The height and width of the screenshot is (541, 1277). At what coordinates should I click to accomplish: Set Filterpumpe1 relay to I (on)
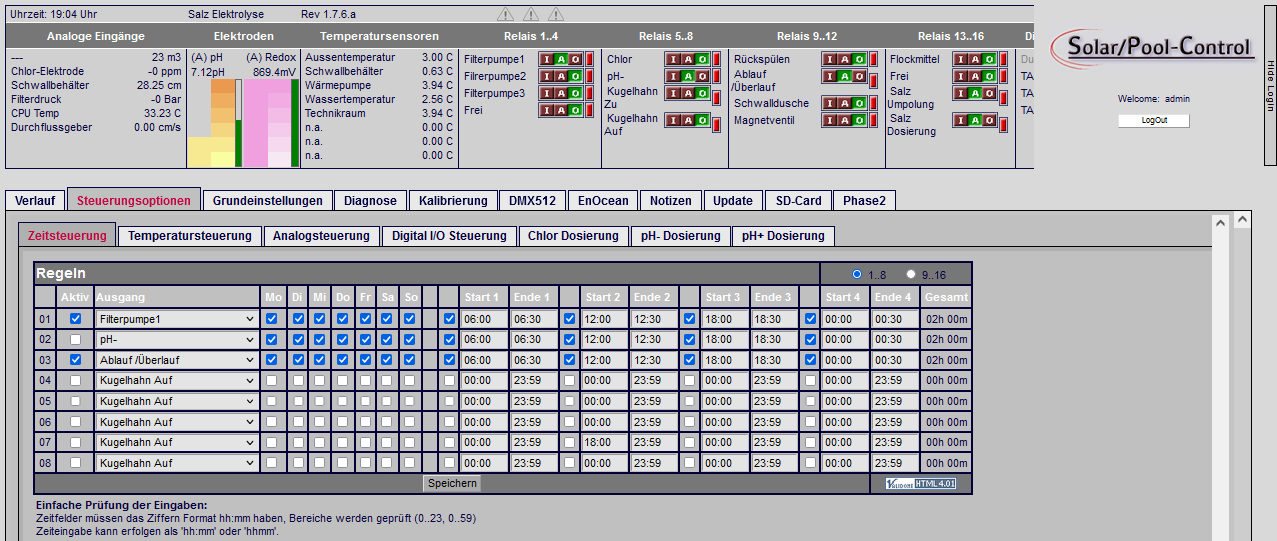[547, 59]
